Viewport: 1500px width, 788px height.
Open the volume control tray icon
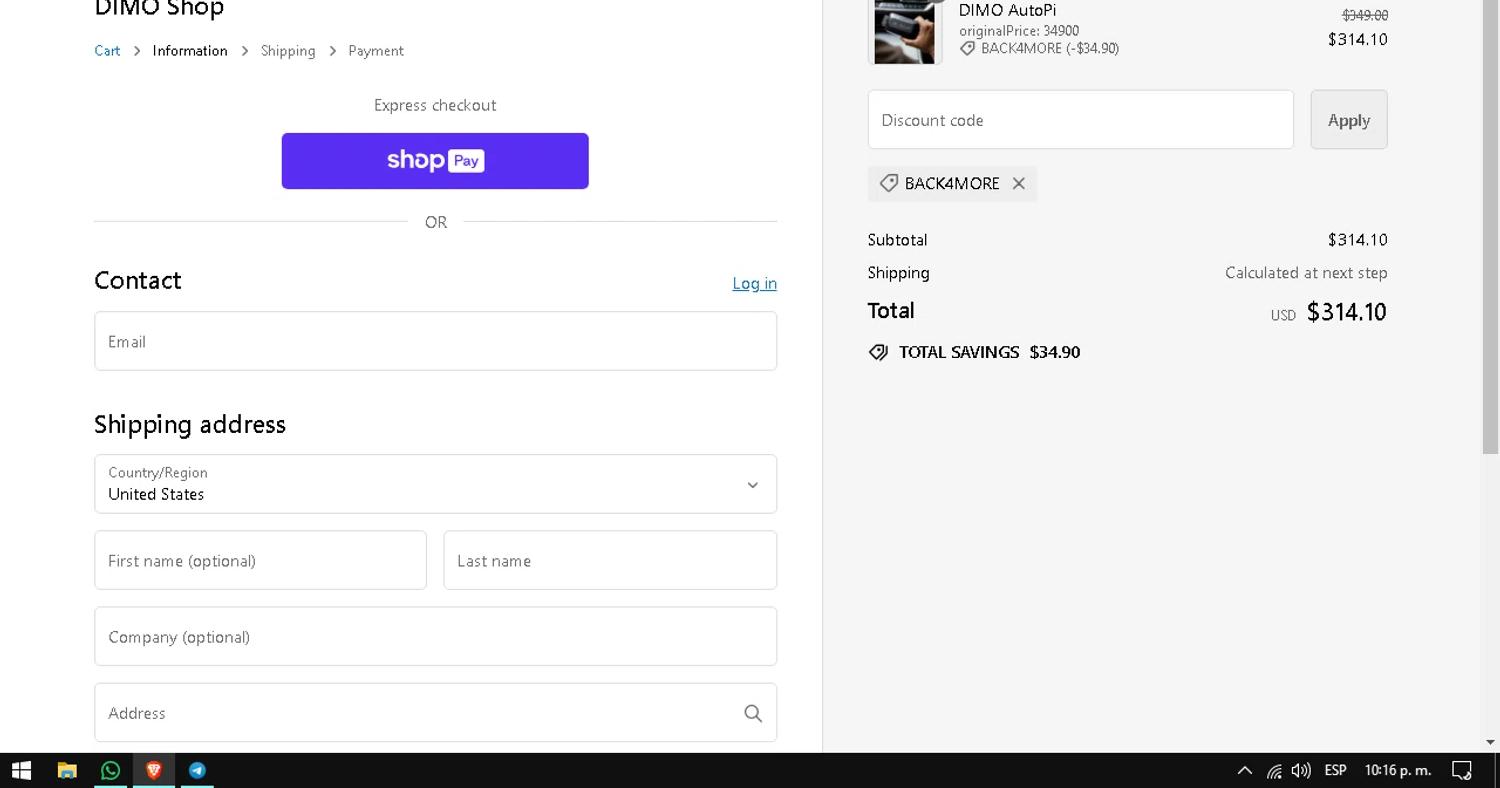click(x=1301, y=770)
